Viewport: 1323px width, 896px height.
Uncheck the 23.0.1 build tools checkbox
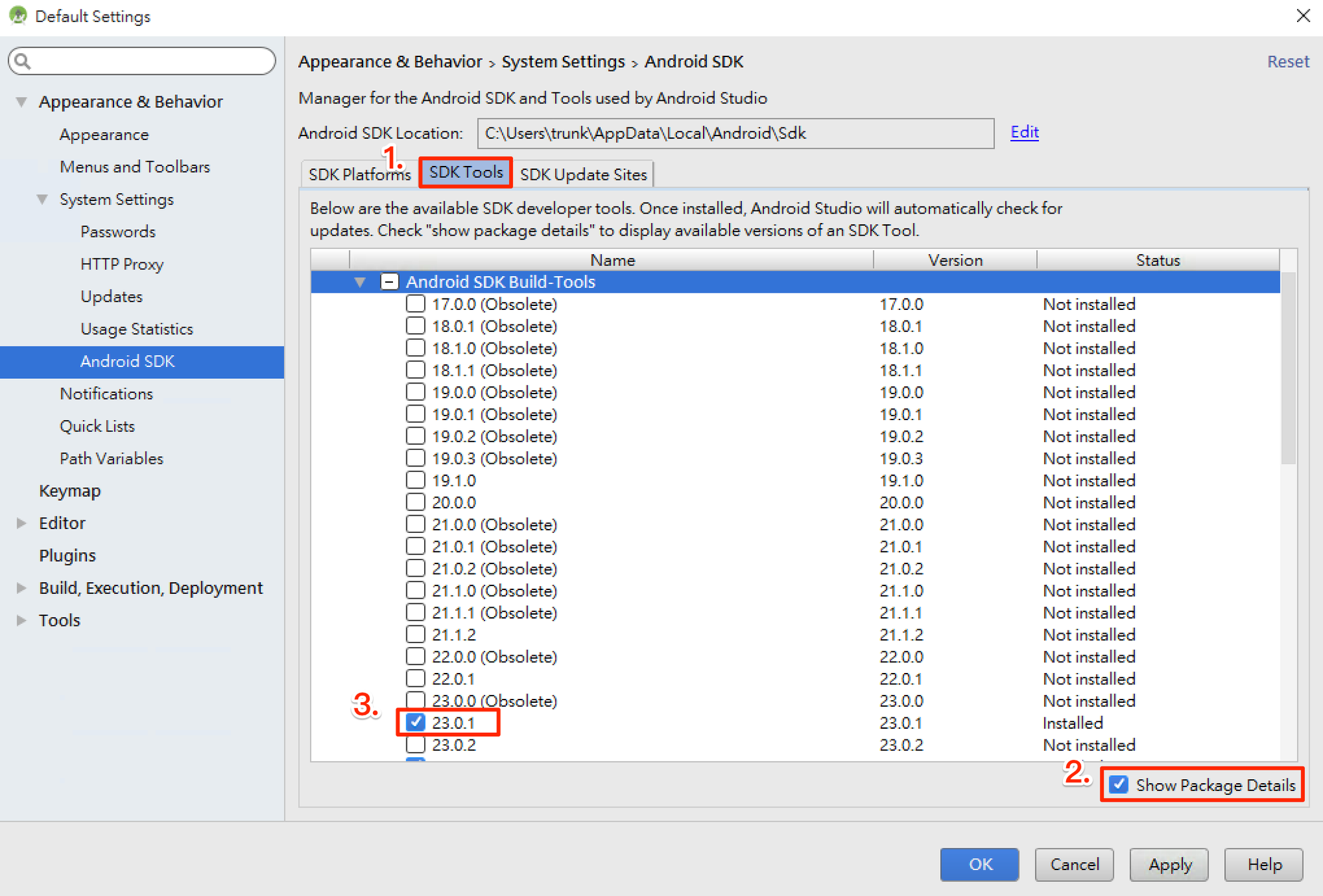click(416, 722)
